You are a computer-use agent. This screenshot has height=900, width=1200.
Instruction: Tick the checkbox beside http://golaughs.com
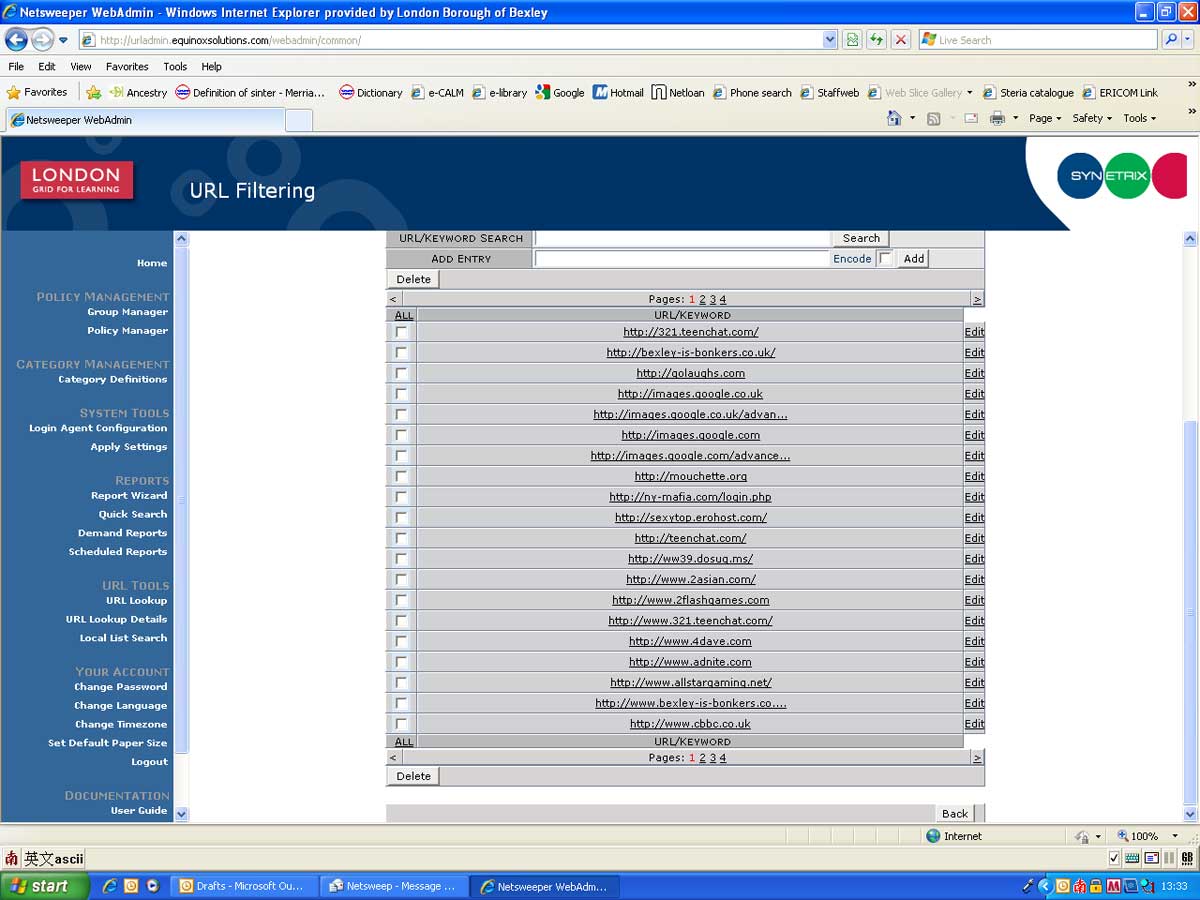[400, 373]
